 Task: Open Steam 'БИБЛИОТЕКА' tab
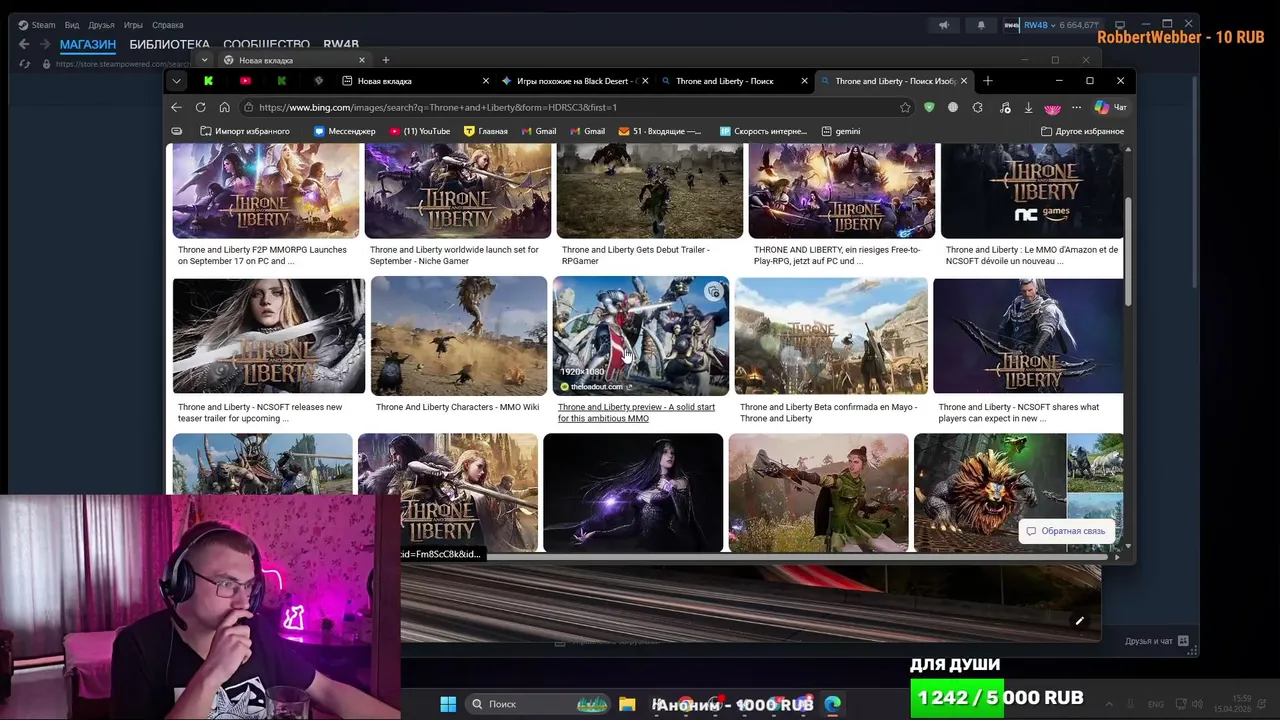click(169, 44)
